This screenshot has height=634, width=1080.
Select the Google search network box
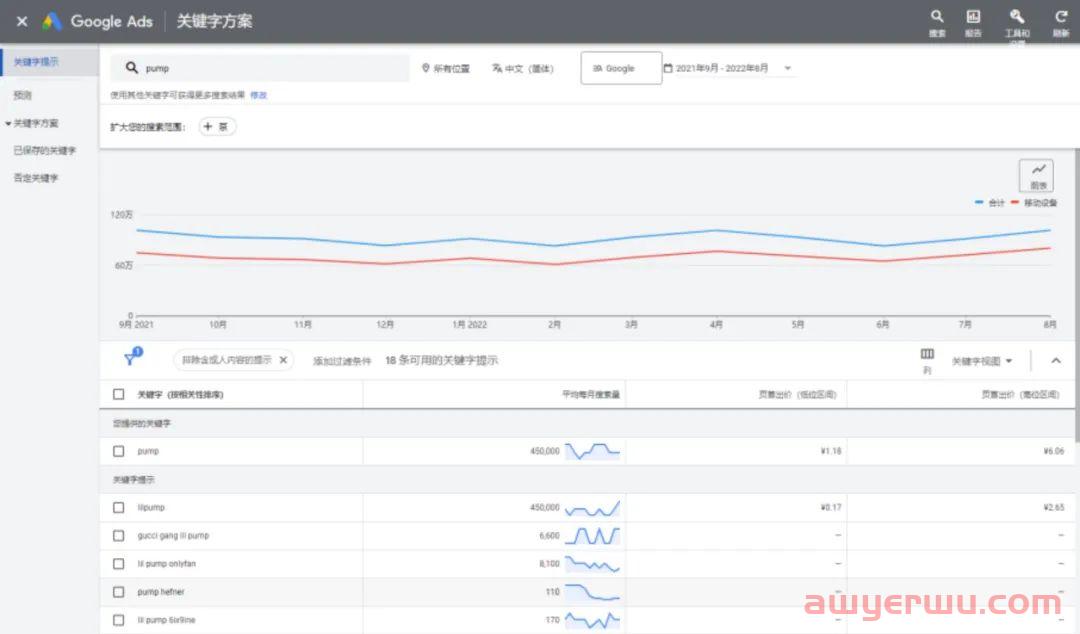(x=621, y=68)
